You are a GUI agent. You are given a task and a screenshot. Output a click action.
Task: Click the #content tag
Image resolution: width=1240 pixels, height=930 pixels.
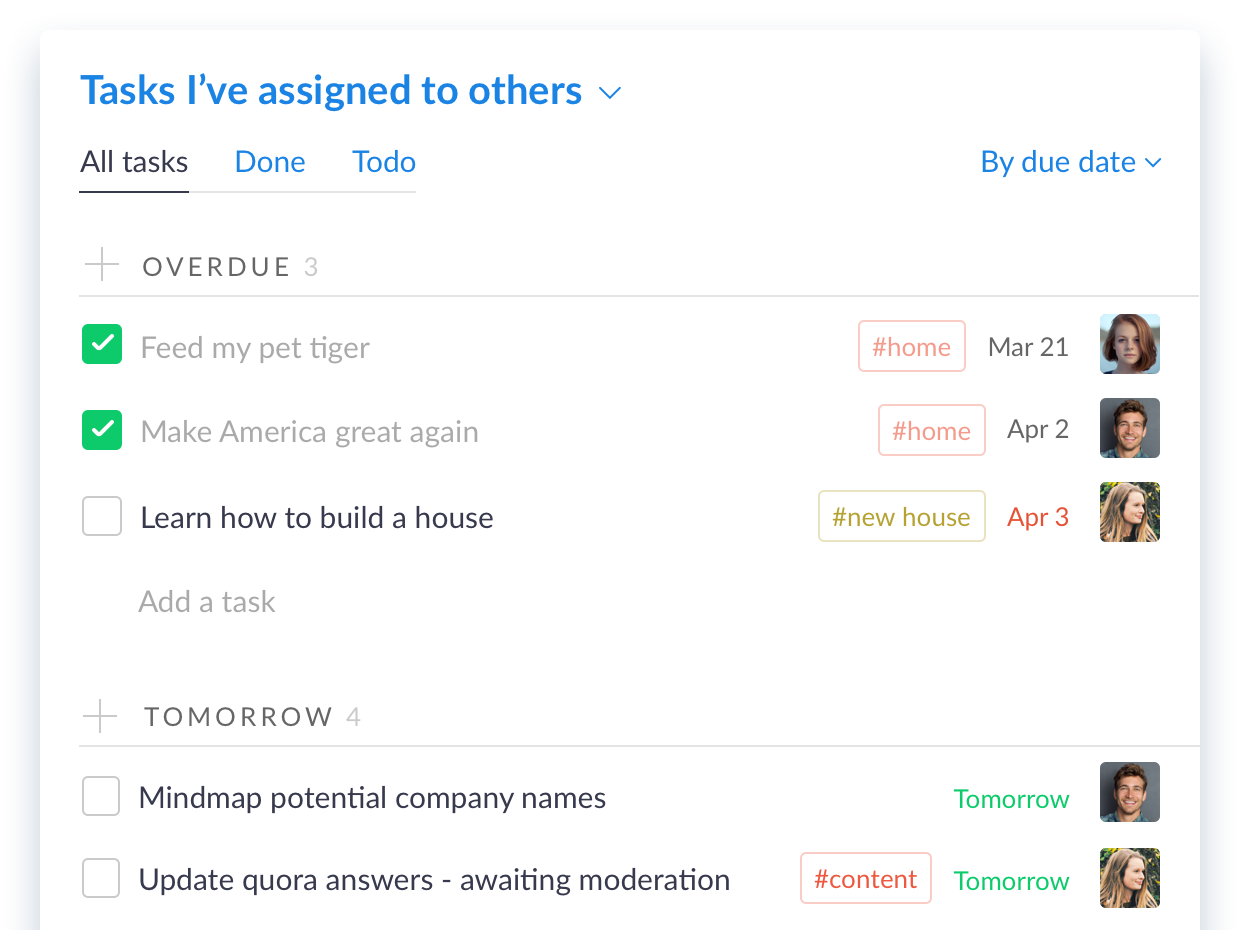coord(865,878)
